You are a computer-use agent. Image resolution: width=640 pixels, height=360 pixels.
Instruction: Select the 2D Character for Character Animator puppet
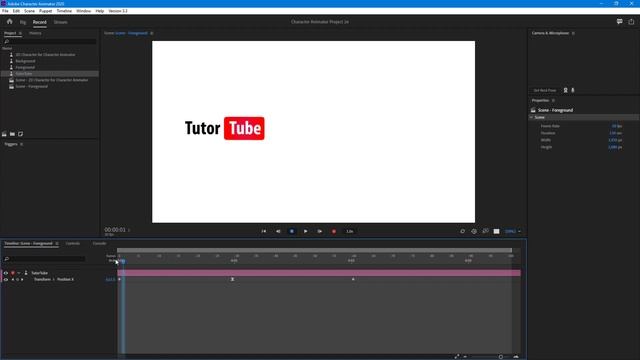(x=45, y=55)
